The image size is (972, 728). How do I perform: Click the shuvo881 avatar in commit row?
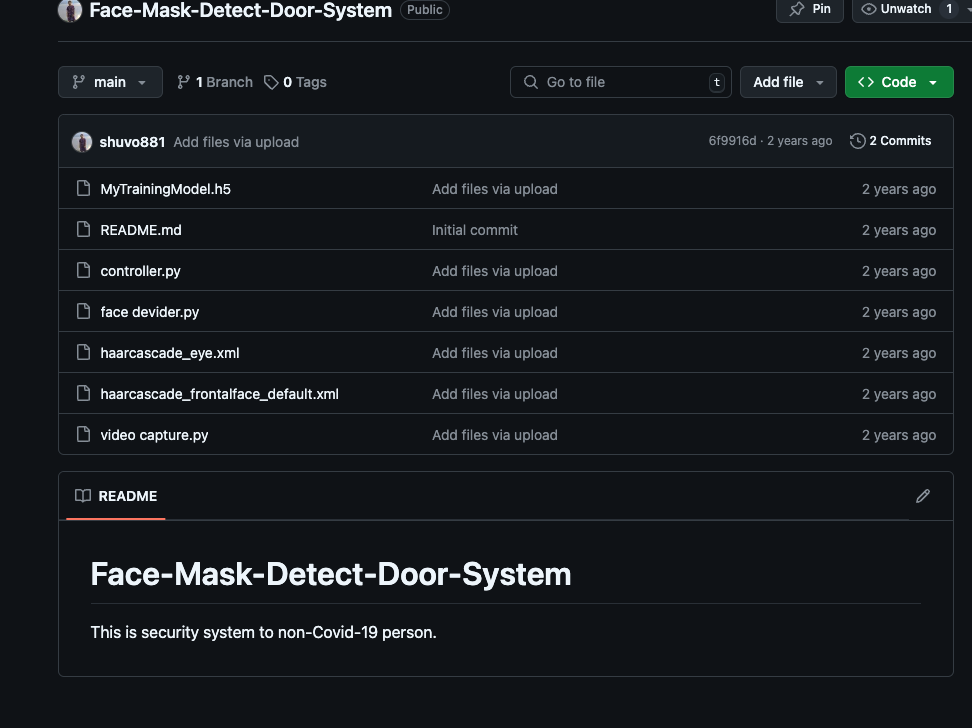(x=82, y=142)
